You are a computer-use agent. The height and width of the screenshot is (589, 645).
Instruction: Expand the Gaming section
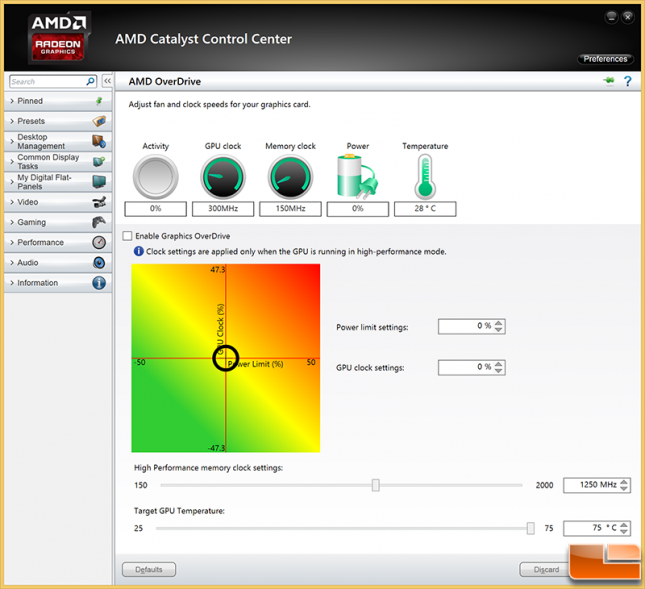click(x=12, y=222)
